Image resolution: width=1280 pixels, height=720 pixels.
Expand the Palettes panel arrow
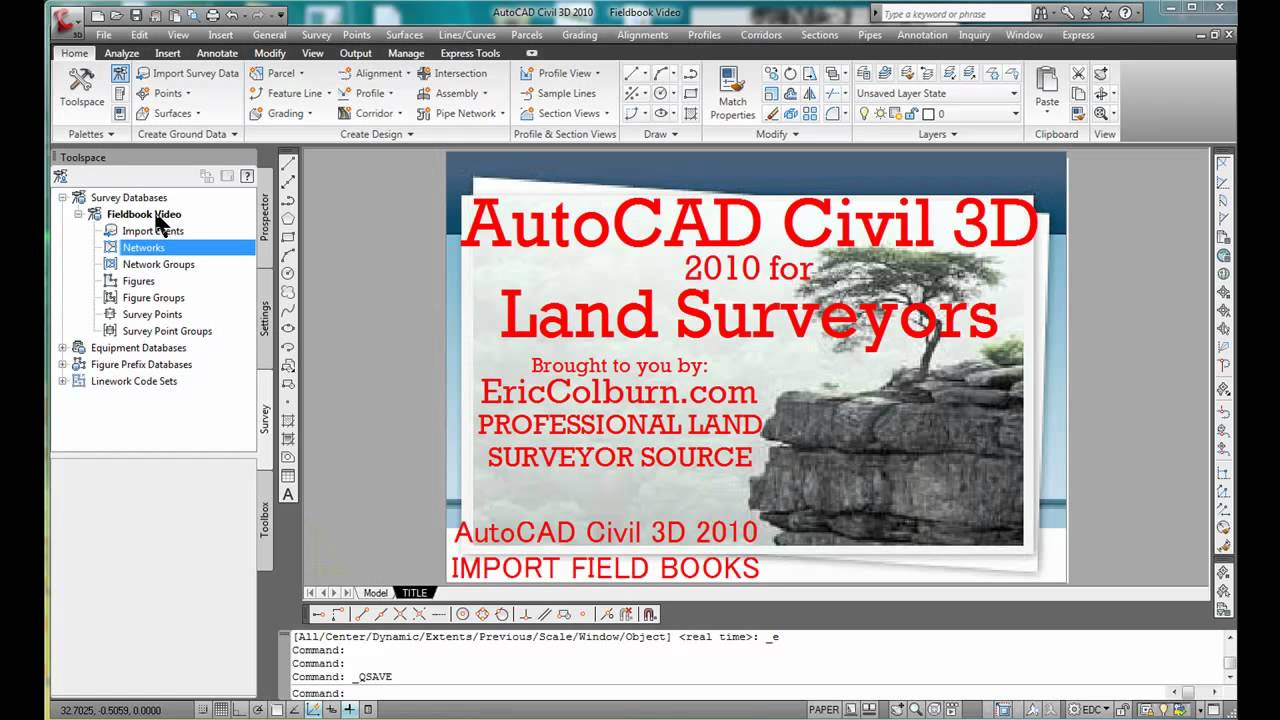tap(111, 134)
